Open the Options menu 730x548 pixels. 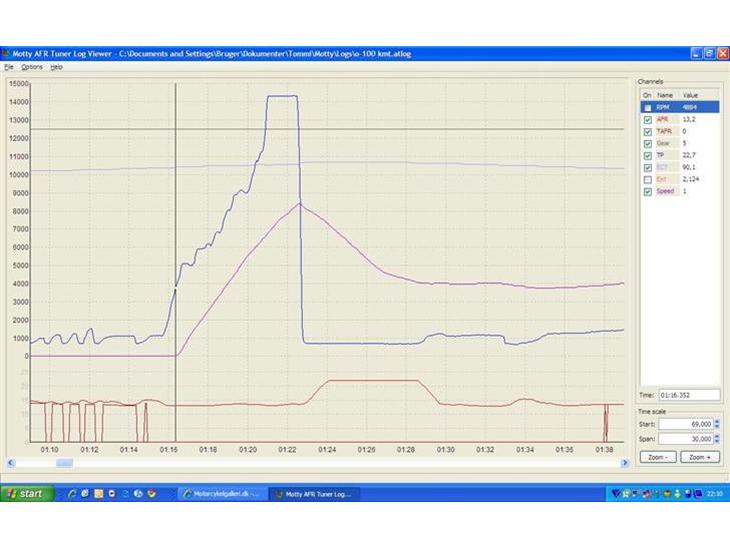(x=32, y=67)
